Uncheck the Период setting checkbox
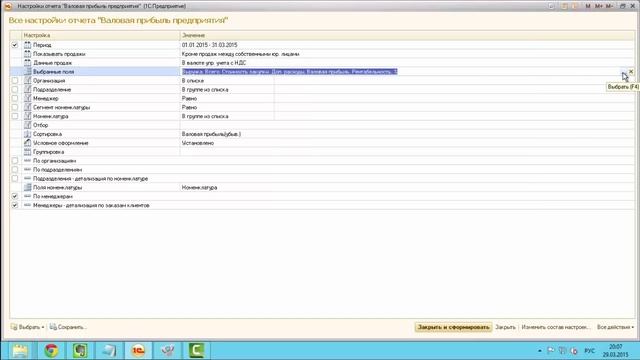This screenshot has height=360, width=640. [x=15, y=45]
